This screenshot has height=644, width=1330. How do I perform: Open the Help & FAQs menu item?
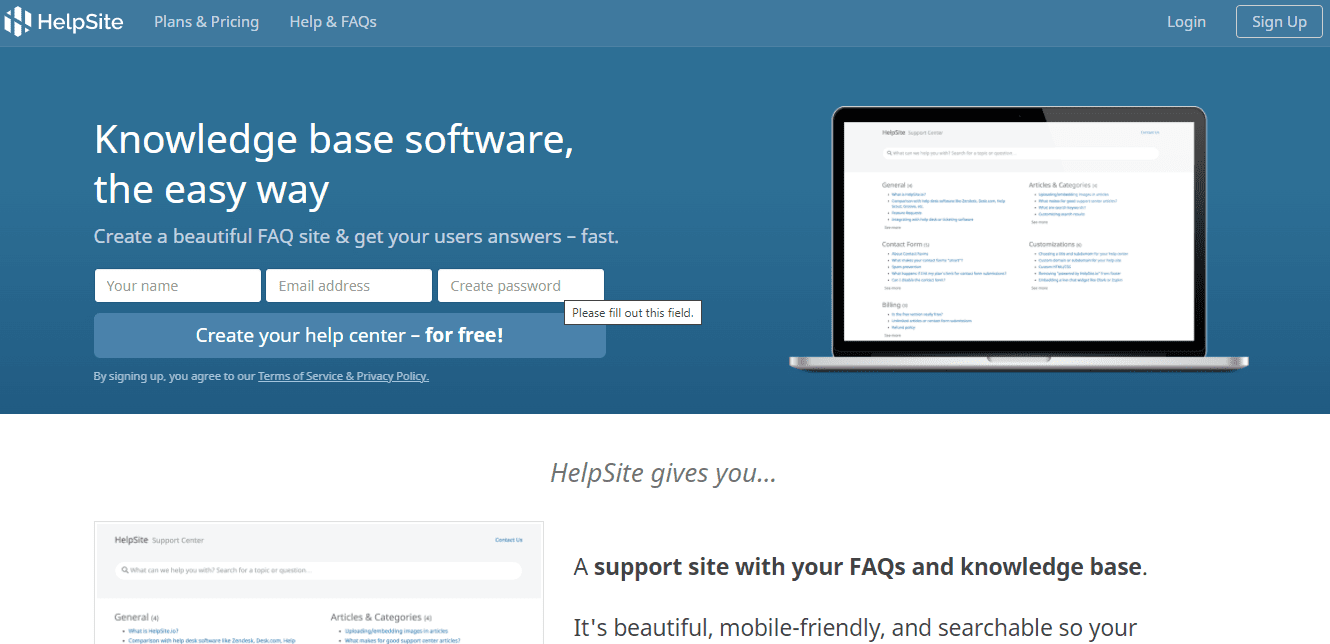[333, 22]
